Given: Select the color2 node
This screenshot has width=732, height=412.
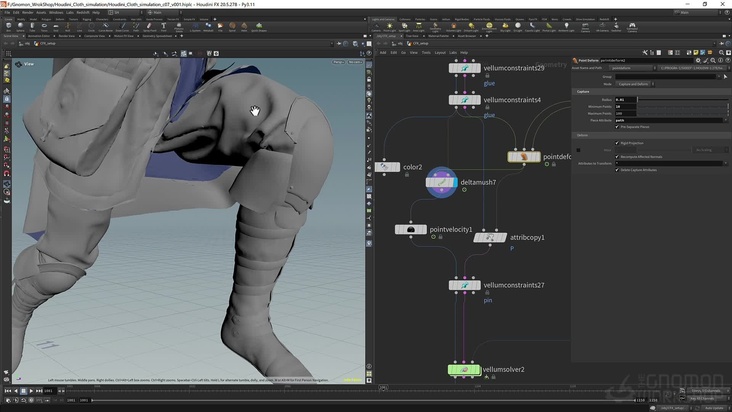Looking at the screenshot, I should [386, 167].
